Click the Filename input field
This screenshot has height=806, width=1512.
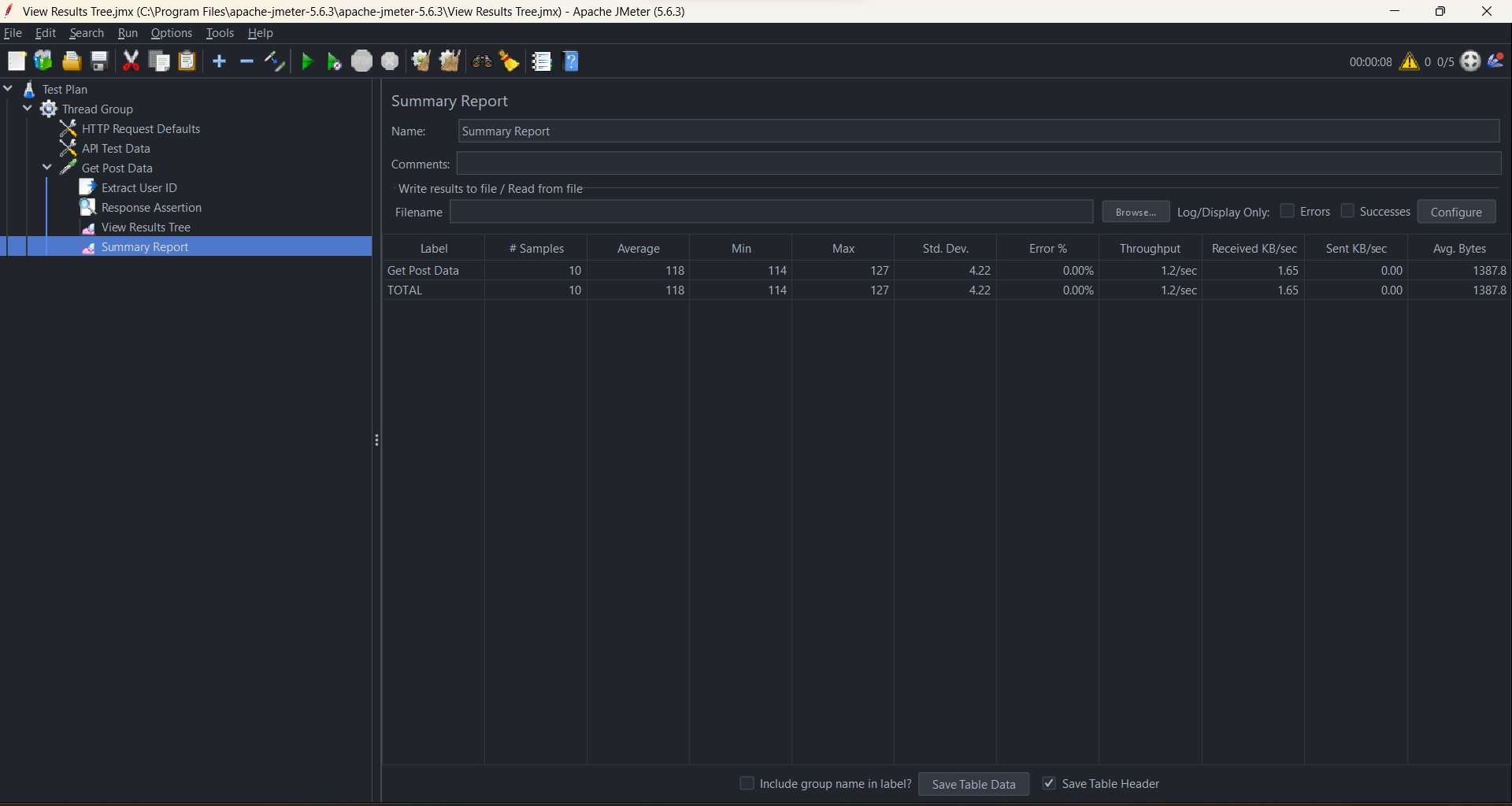click(x=772, y=211)
